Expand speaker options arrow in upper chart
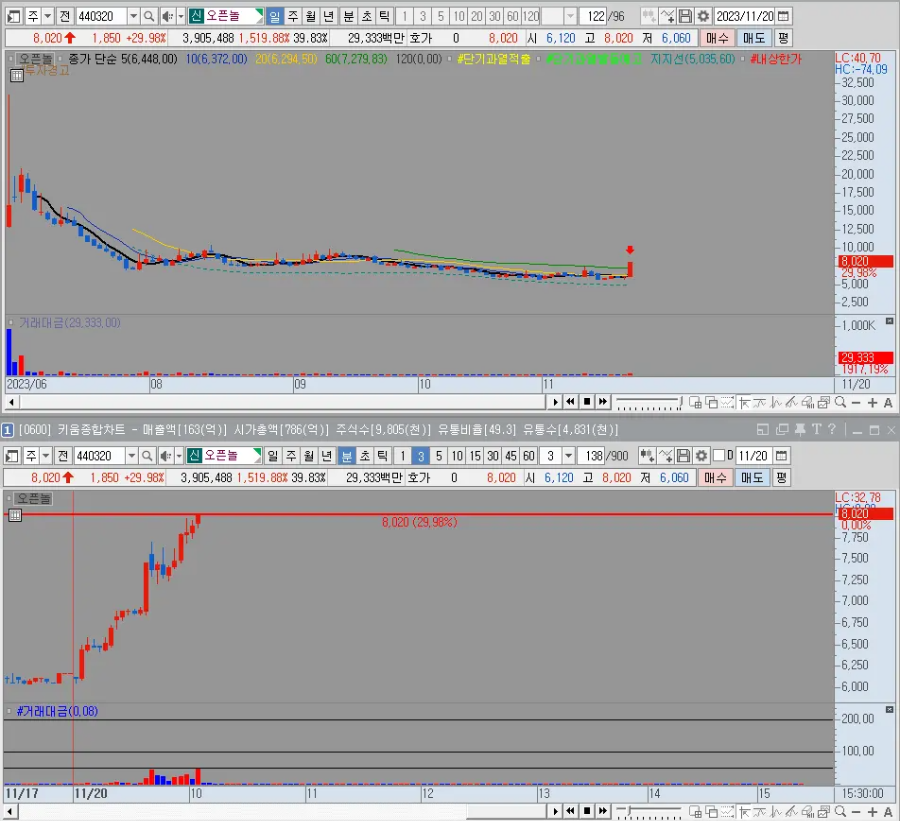The width and height of the screenshot is (900, 821). (x=180, y=16)
